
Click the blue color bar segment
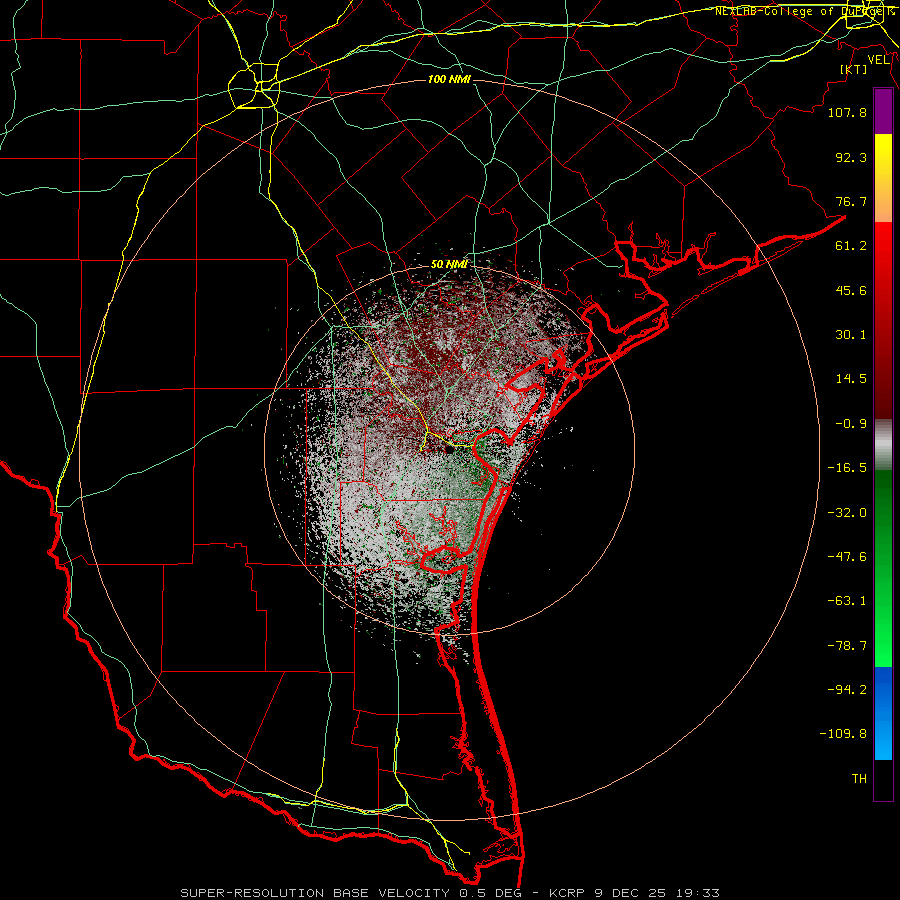pyautogui.click(x=883, y=713)
